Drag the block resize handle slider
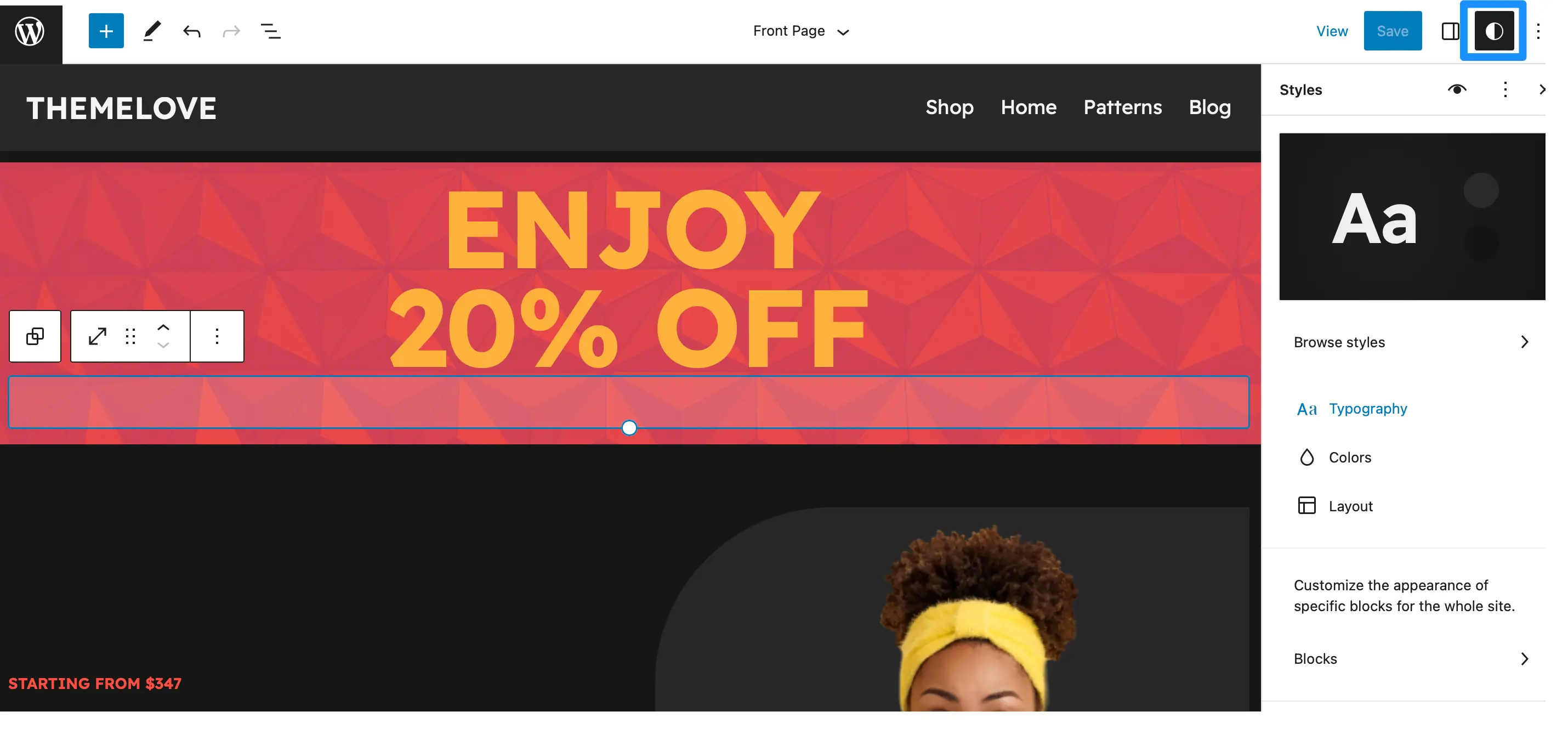Image resolution: width=1568 pixels, height=734 pixels. click(629, 427)
